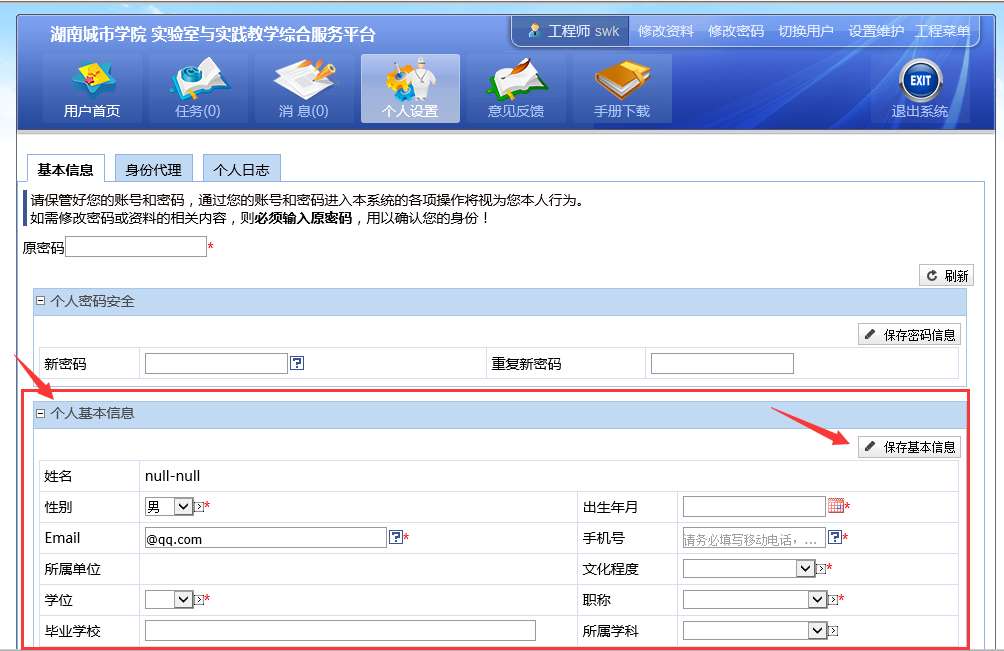Screen dimensions: 1004x651
Task: Click the 刷新 refresh button
Action: pos(946,276)
